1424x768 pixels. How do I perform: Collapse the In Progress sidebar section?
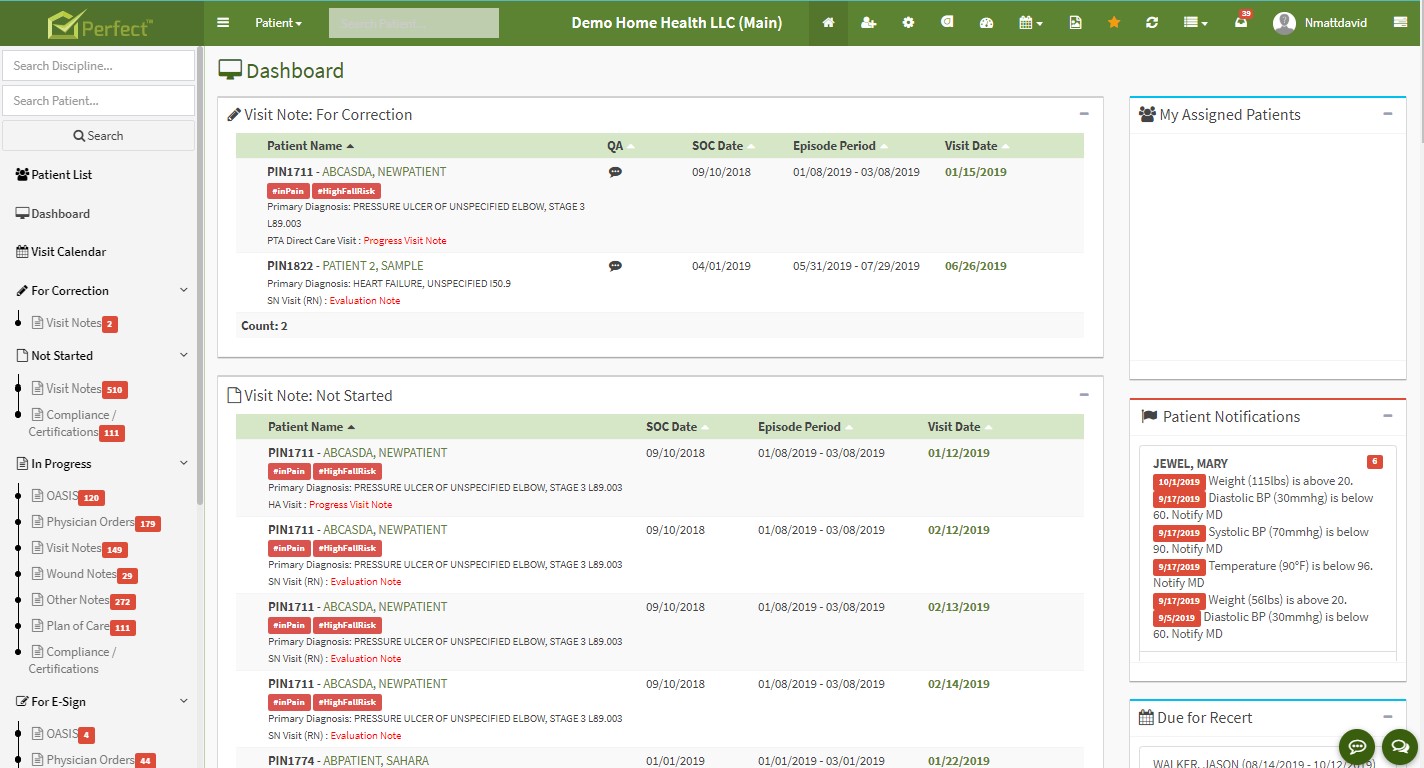pyautogui.click(x=183, y=464)
